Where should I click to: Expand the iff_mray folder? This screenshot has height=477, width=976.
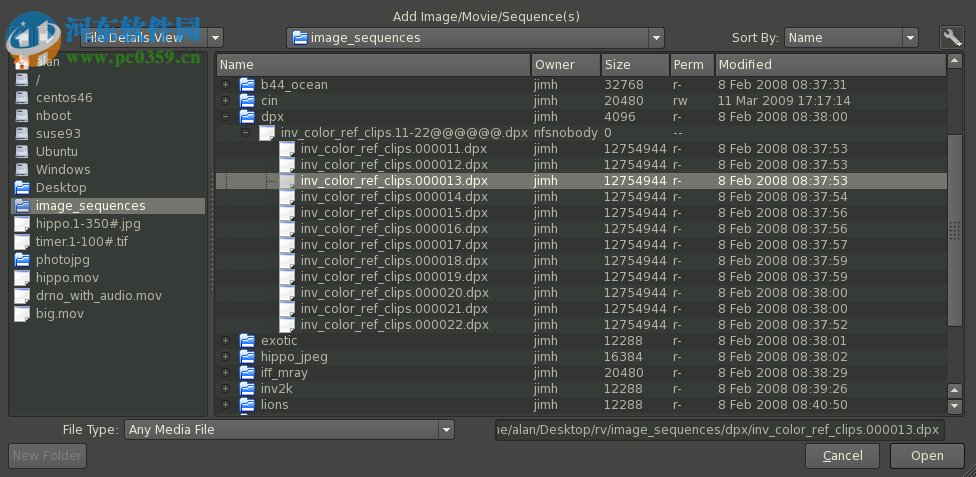225,373
